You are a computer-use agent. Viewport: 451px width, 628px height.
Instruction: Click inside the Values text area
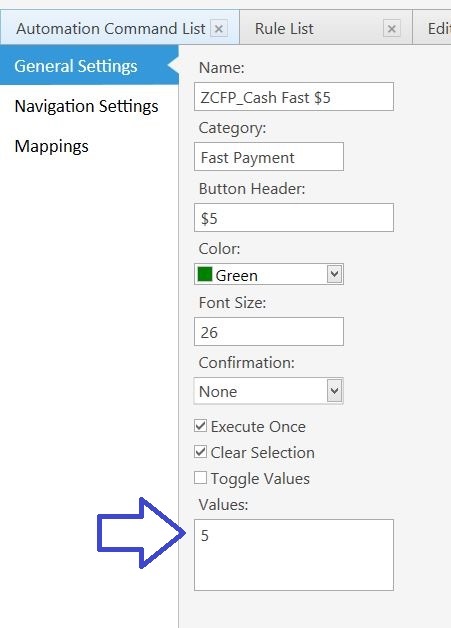[x=294, y=555]
